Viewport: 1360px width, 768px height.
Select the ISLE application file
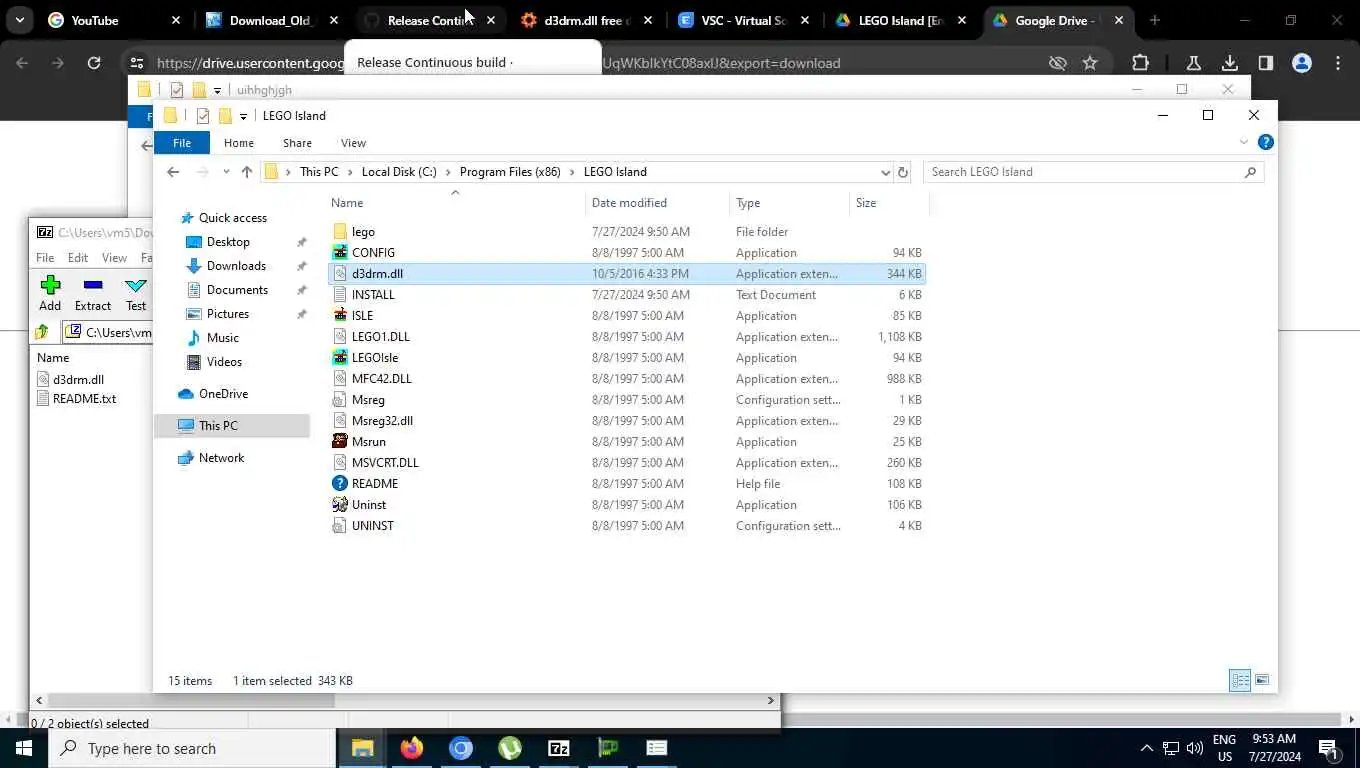[x=362, y=316]
